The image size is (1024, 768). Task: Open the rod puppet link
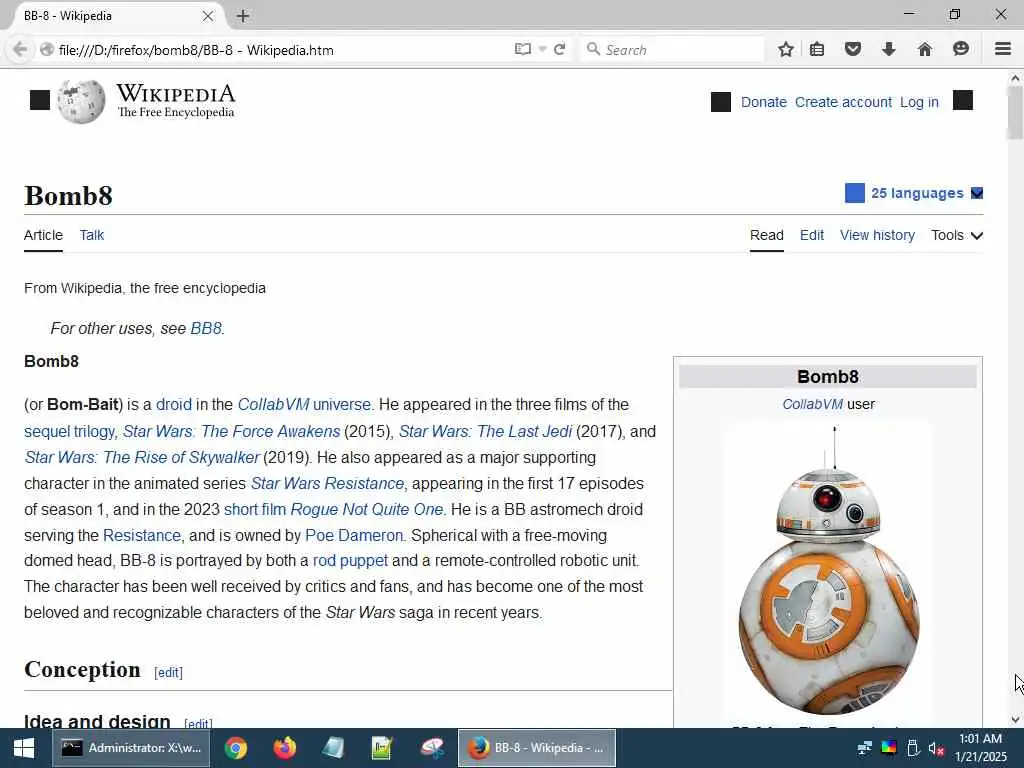[350, 561]
